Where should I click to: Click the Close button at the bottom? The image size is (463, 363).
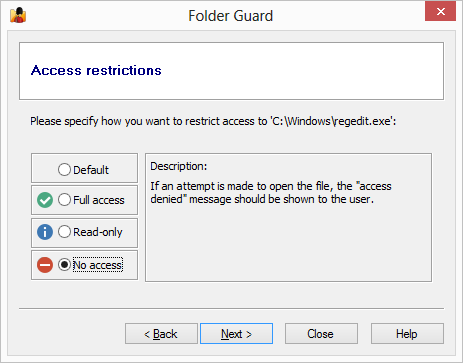pos(321,334)
